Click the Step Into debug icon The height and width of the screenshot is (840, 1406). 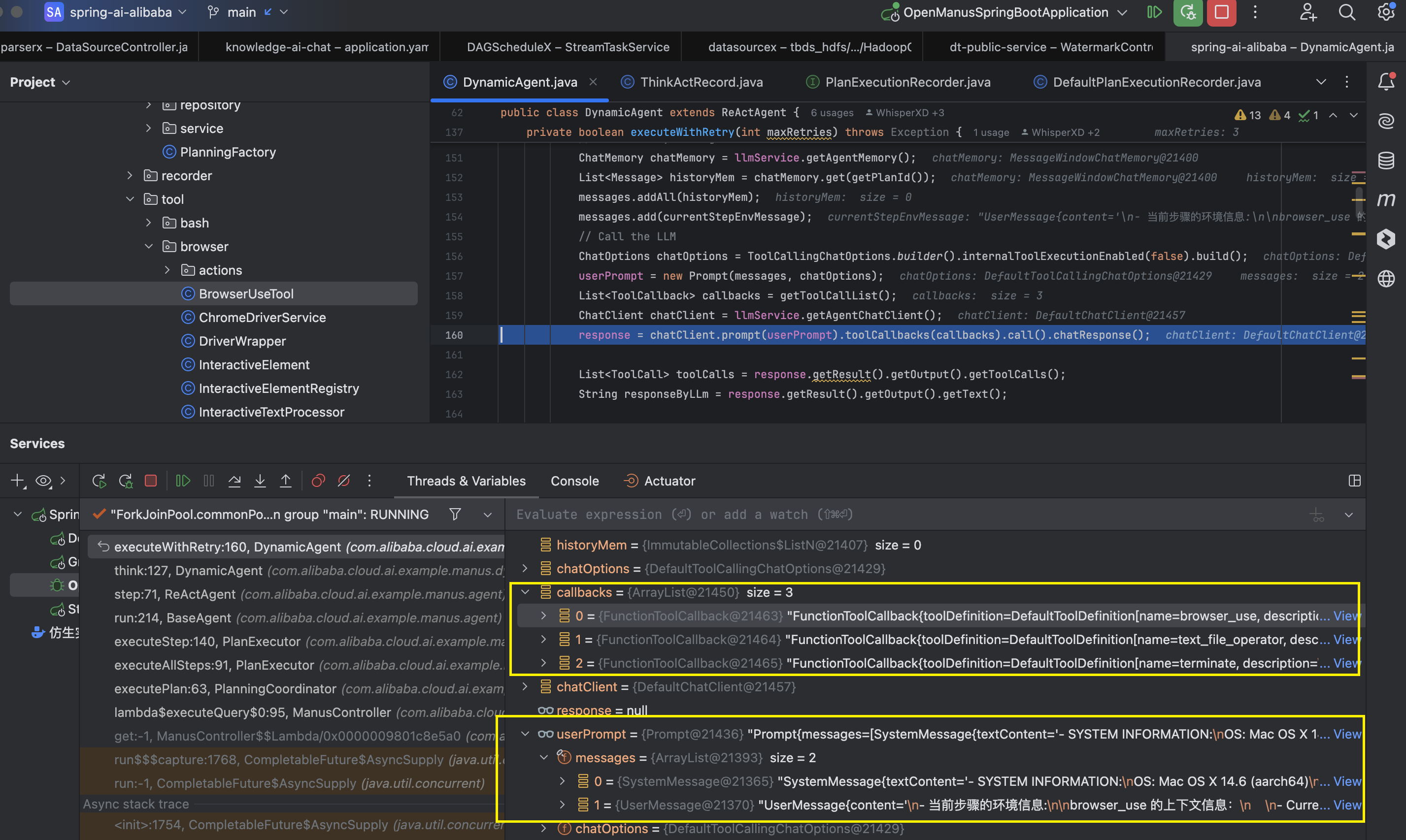(x=260, y=481)
